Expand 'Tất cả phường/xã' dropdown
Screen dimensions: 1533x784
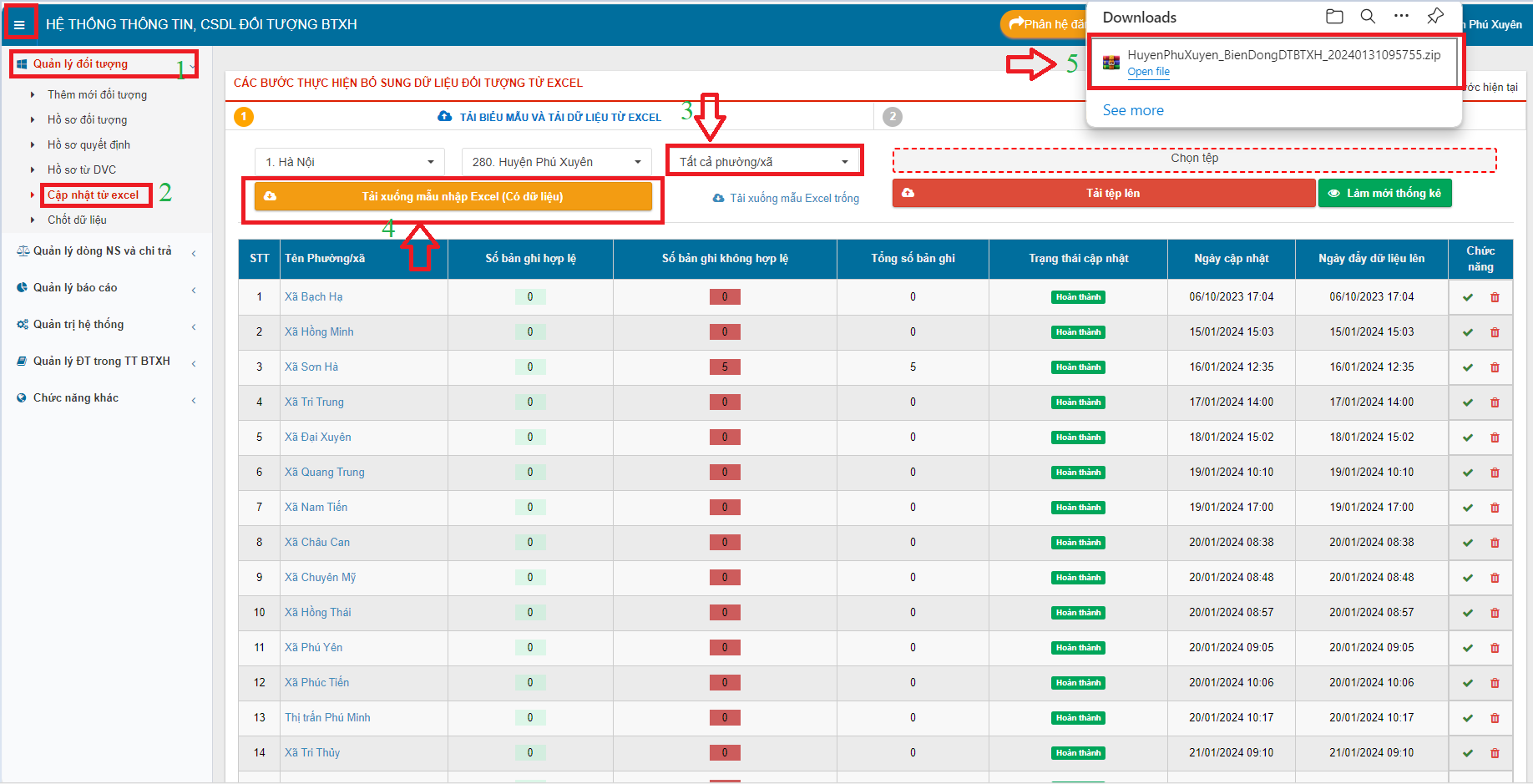[x=764, y=162]
